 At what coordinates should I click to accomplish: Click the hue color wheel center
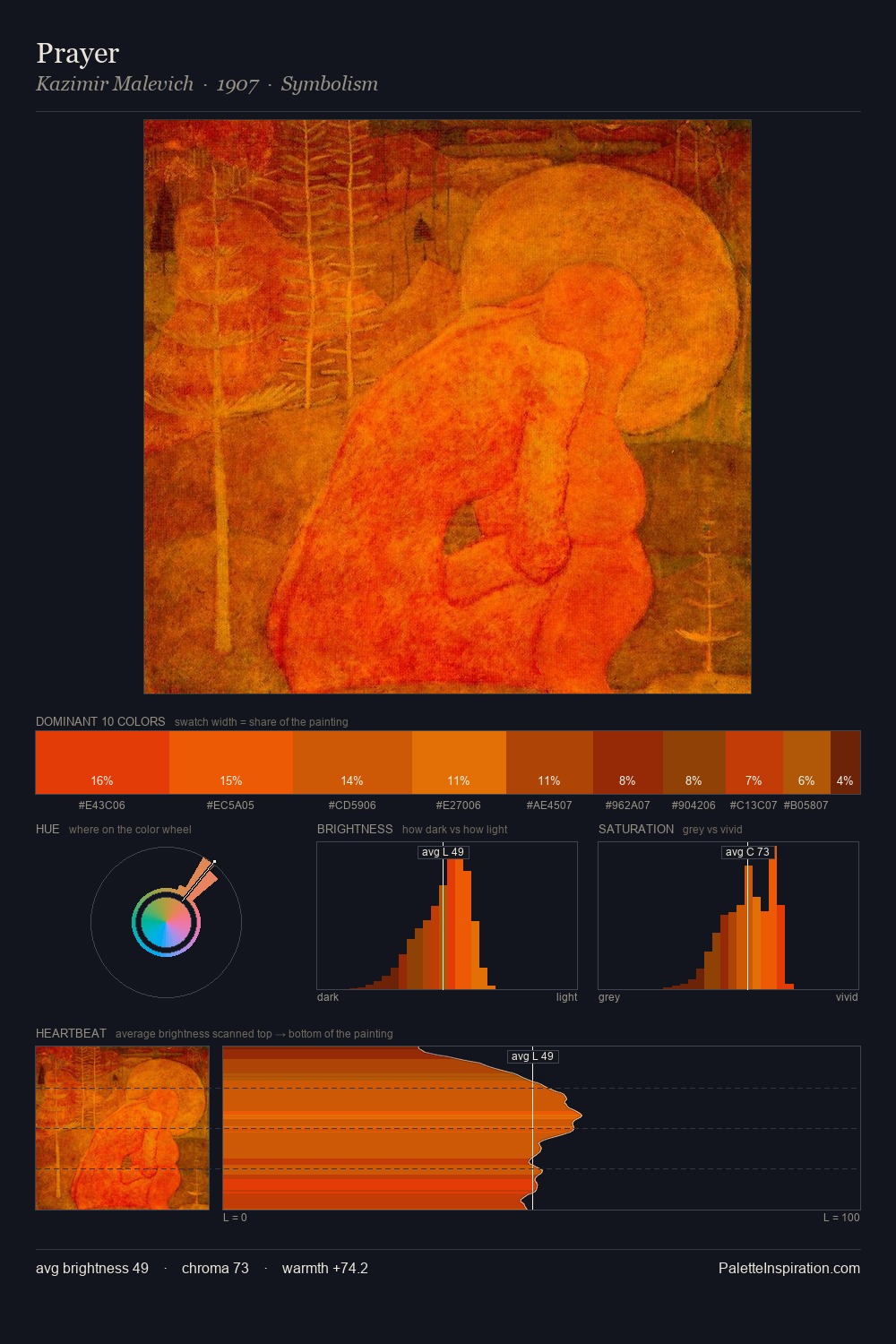[166, 922]
